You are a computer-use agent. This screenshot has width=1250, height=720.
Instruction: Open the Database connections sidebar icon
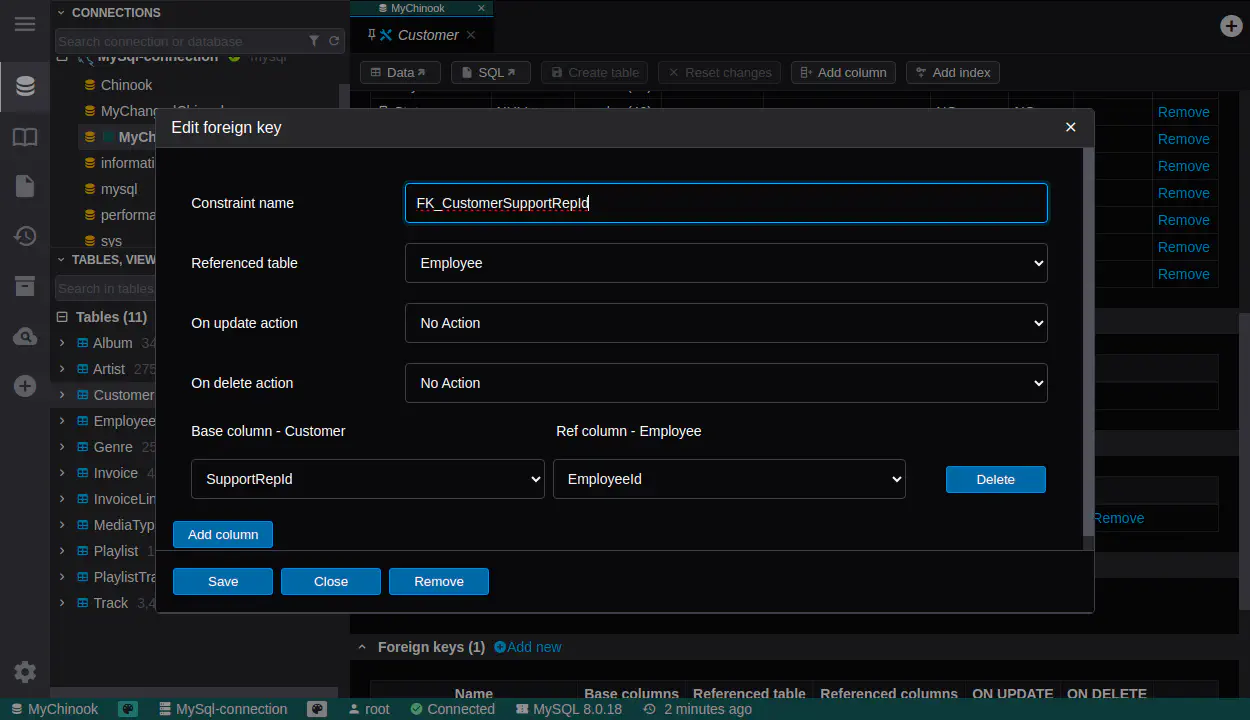25,87
